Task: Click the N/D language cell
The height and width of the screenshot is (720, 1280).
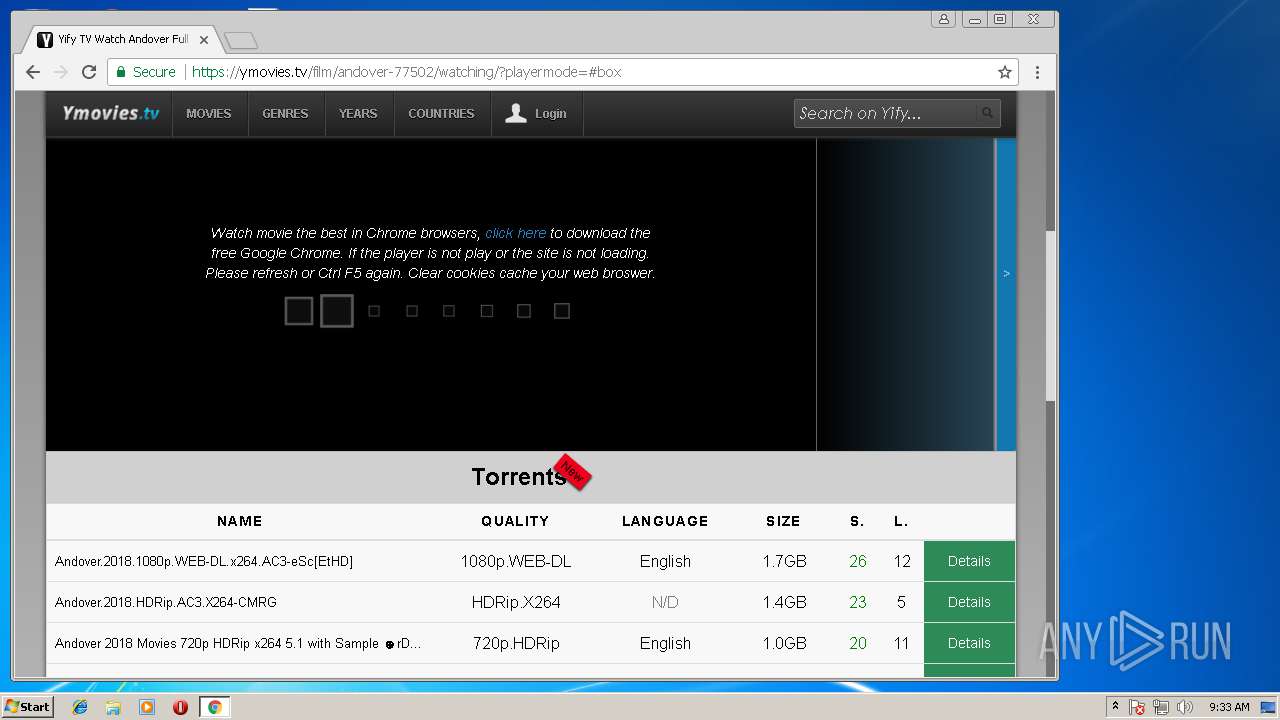Action: pos(665,602)
